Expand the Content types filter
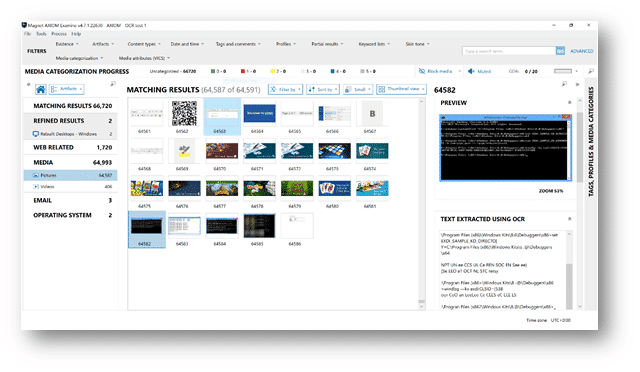The width and height of the screenshot is (640, 372). pos(144,44)
